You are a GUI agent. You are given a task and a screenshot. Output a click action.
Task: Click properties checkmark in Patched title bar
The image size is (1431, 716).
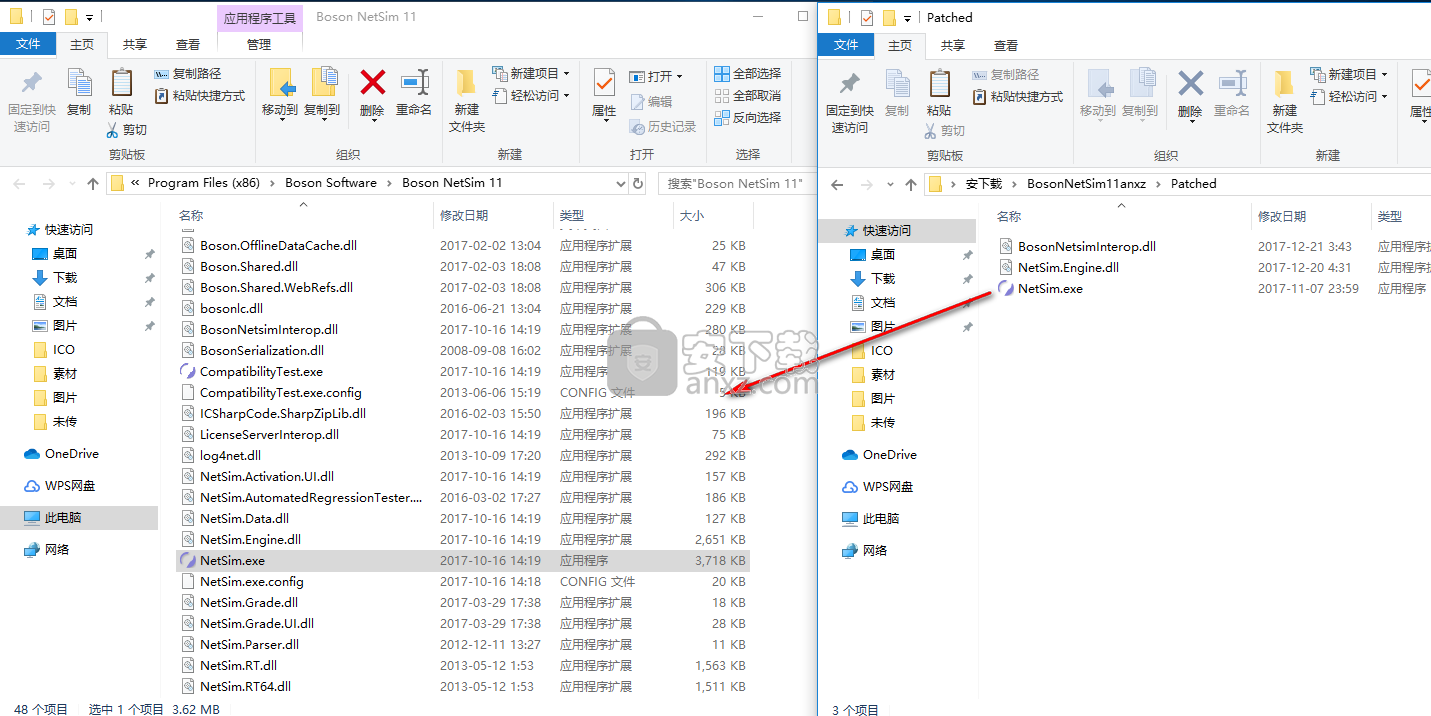point(866,17)
